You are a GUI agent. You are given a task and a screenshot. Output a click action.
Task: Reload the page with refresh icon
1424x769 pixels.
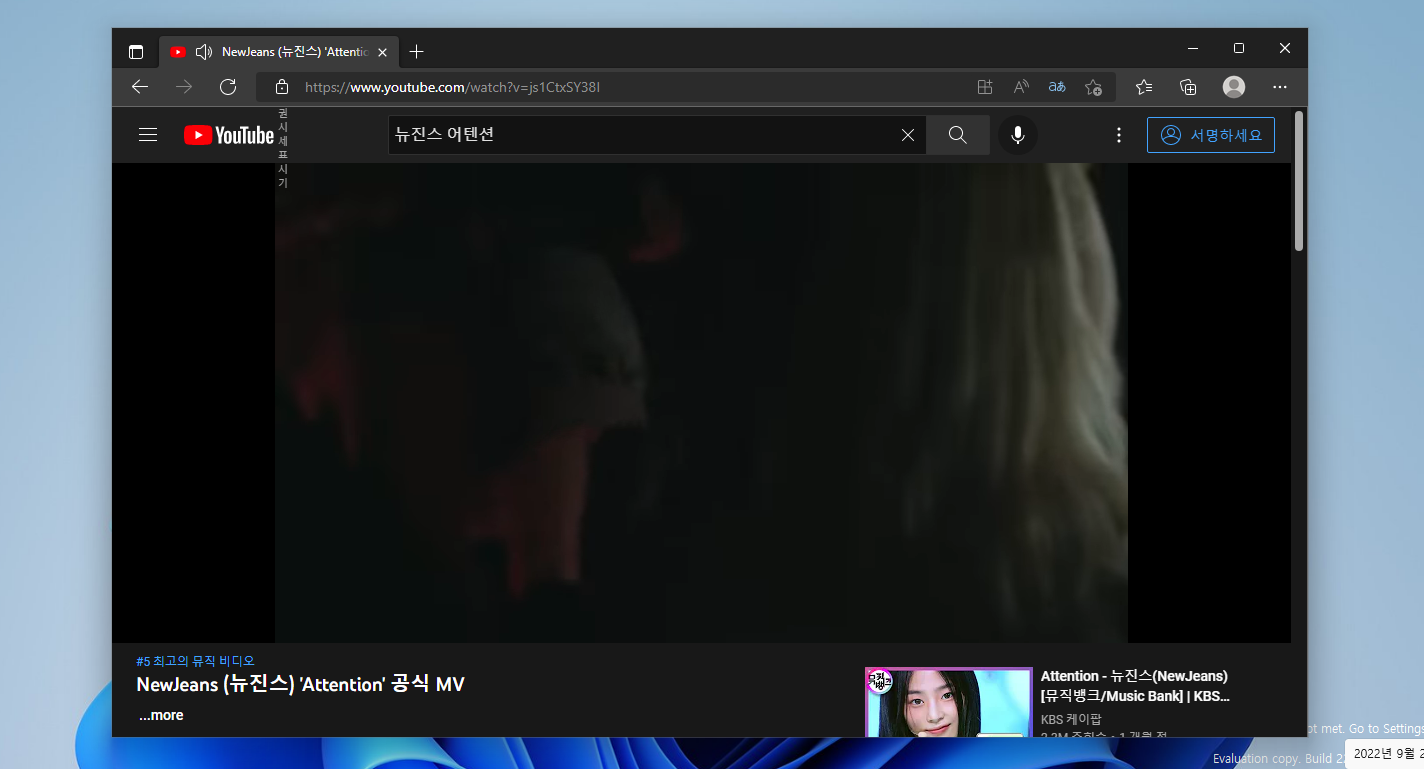pyautogui.click(x=228, y=87)
